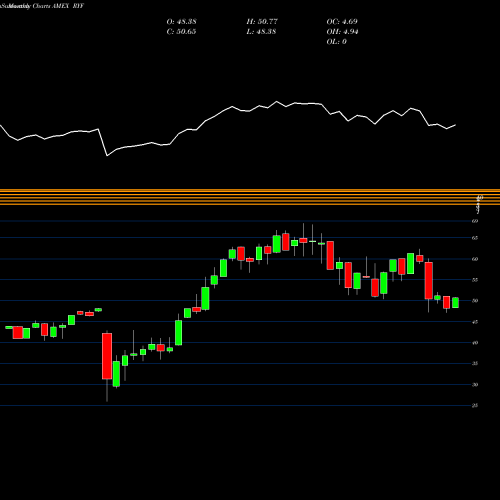This screenshot has height=500, width=500.
Task: Click the 55 price axis label
Action: [x=475, y=280]
